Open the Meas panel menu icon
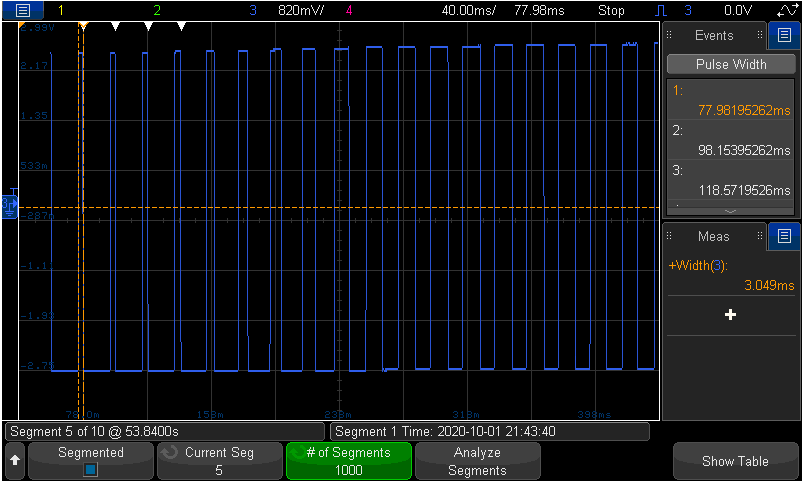Viewport: 805px width, 483px height. tap(784, 236)
